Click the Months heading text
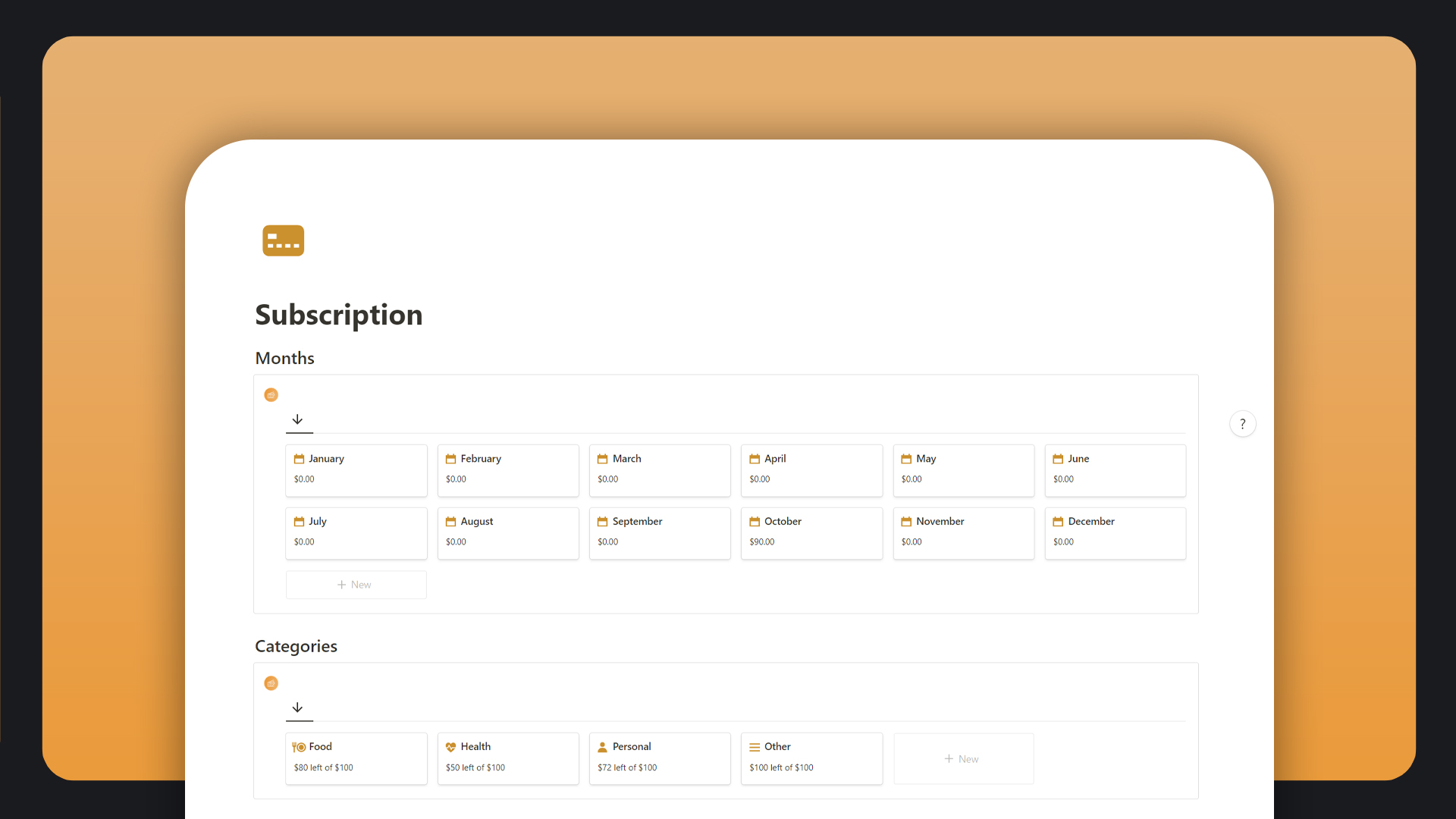The image size is (1456, 819). [284, 358]
